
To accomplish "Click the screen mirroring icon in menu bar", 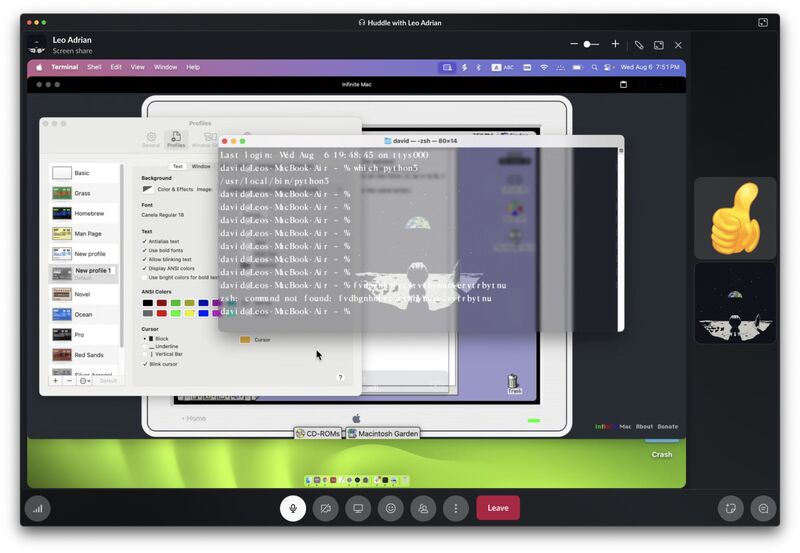I will point(447,67).
